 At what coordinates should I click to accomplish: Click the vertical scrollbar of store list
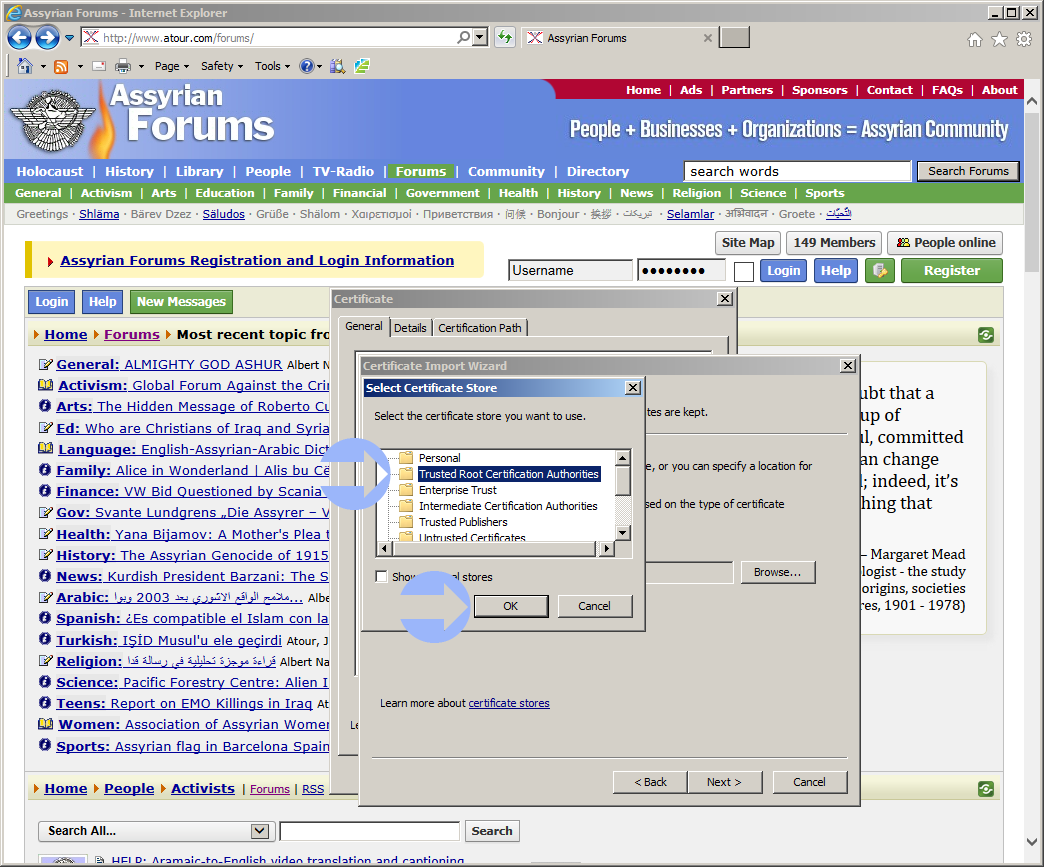pyautogui.click(x=623, y=495)
